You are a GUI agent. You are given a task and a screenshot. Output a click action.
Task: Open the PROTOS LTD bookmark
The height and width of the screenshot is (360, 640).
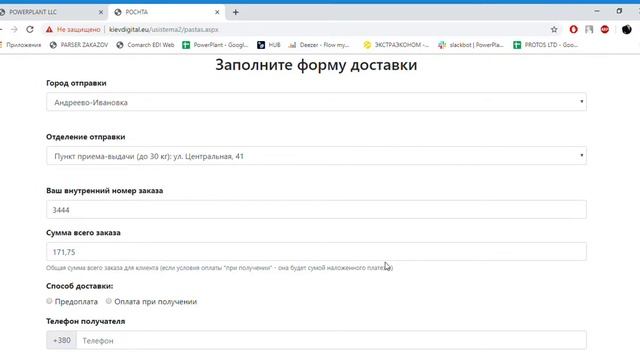546,45
